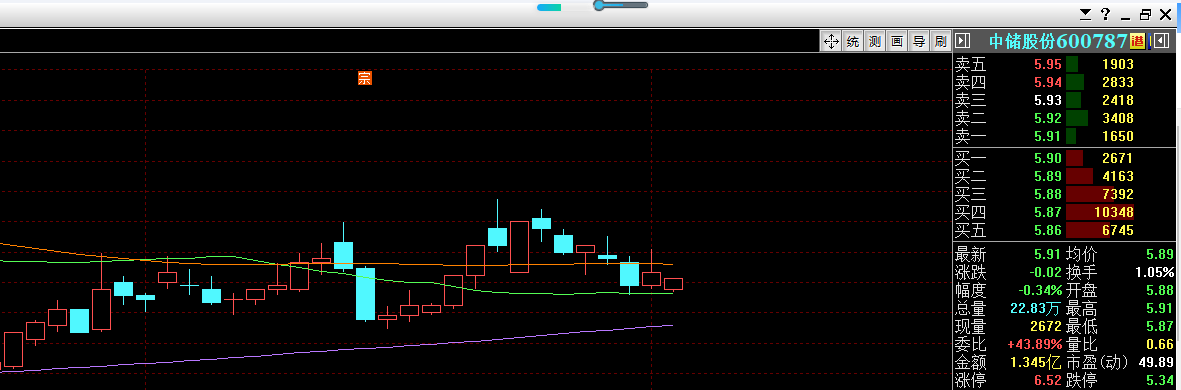
Task: Click 涨停 value 6.52
Action: (x=1048, y=381)
